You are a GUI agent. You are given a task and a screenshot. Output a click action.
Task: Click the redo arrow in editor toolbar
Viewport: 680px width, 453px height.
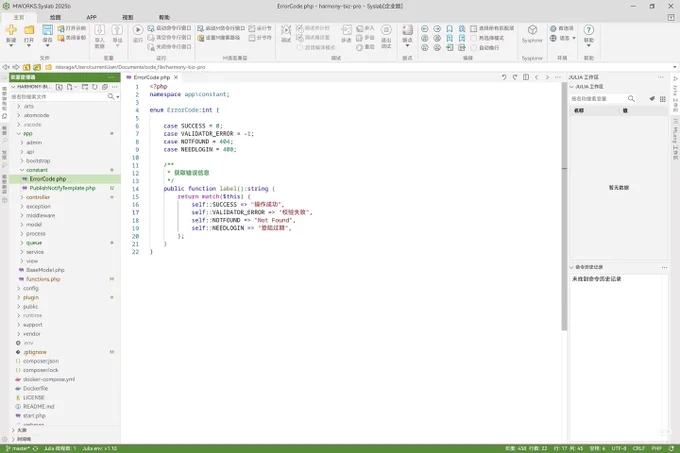tap(515, 77)
